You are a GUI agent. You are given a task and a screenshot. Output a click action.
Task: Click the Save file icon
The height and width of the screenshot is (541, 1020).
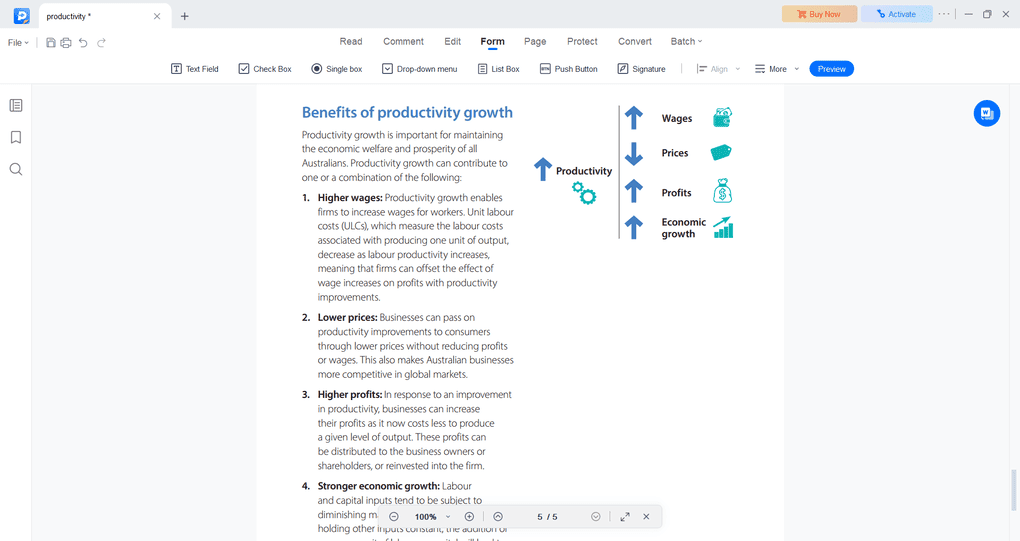click(51, 43)
